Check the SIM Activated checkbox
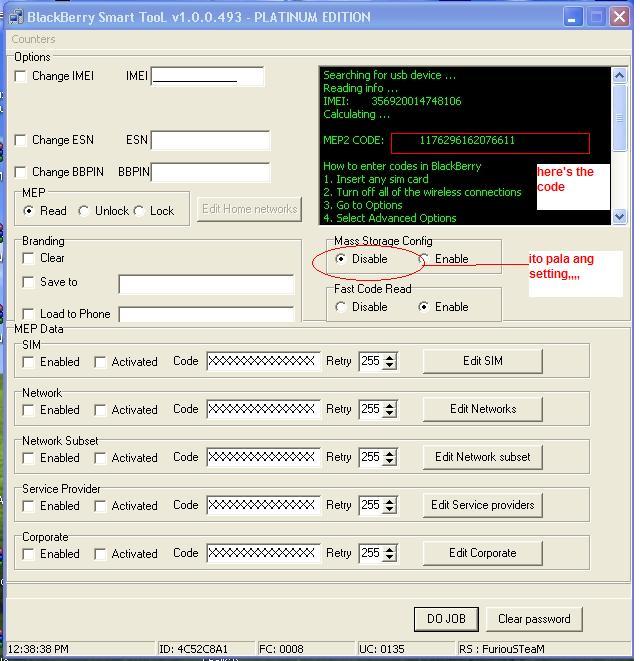Screen dimensions: 640x661 point(100,362)
